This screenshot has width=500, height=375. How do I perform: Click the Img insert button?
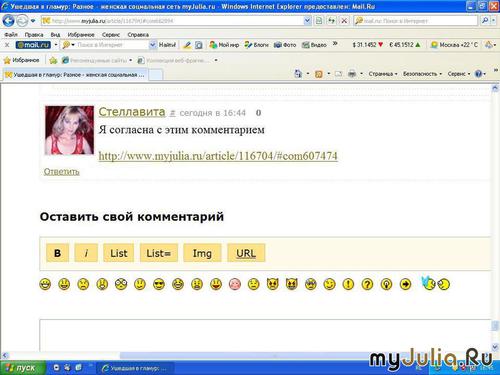point(202,253)
